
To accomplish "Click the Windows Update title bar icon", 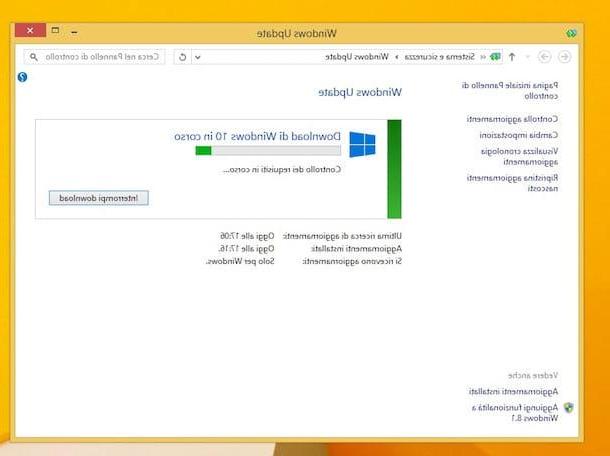I will coord(571,33).
